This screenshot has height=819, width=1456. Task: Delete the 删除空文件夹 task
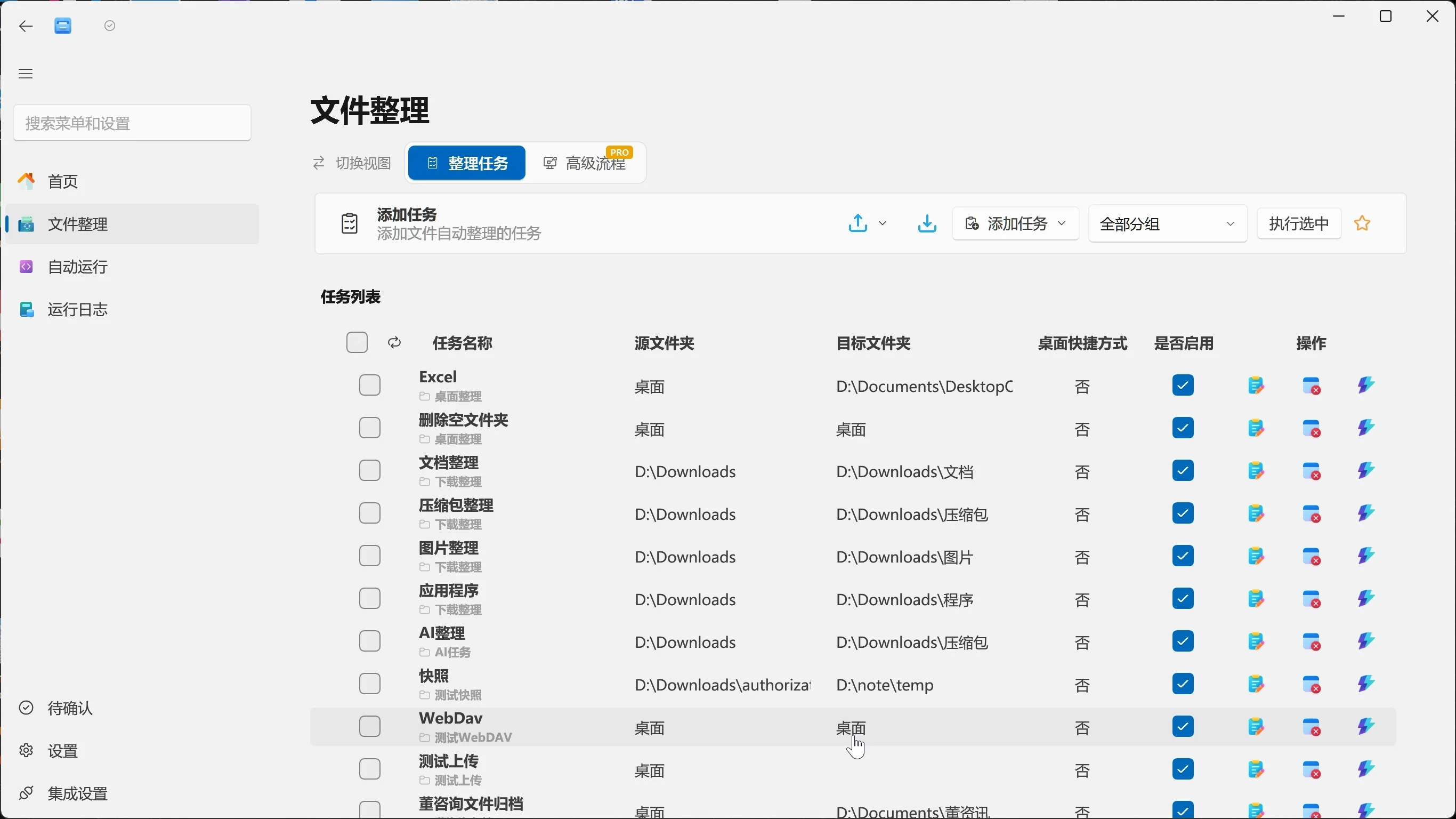[x=1312, y=429]
